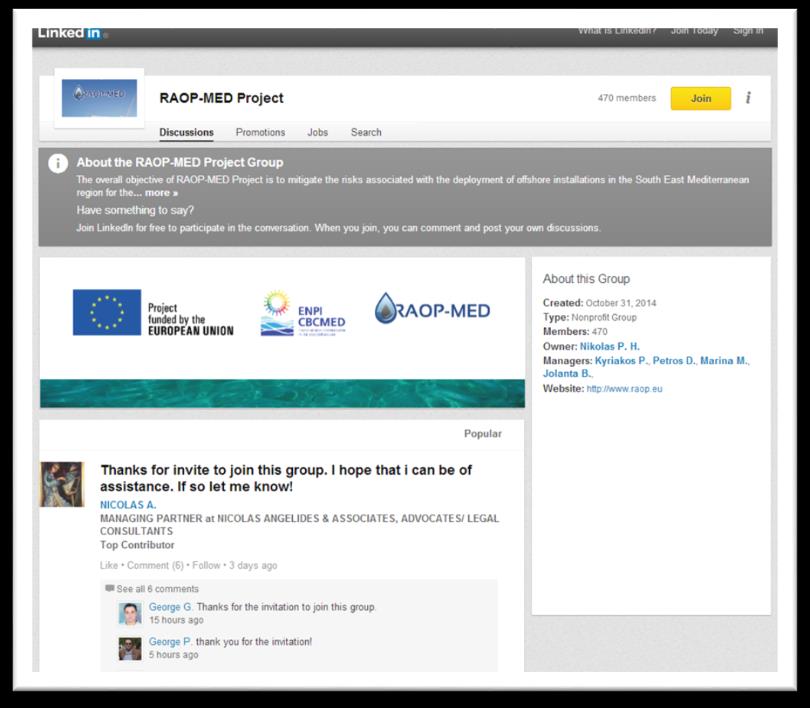Click "About the RAOP-MED Project Group" heading
The width and height of the screenshot is (810, 708).
(x=180, y=163)
